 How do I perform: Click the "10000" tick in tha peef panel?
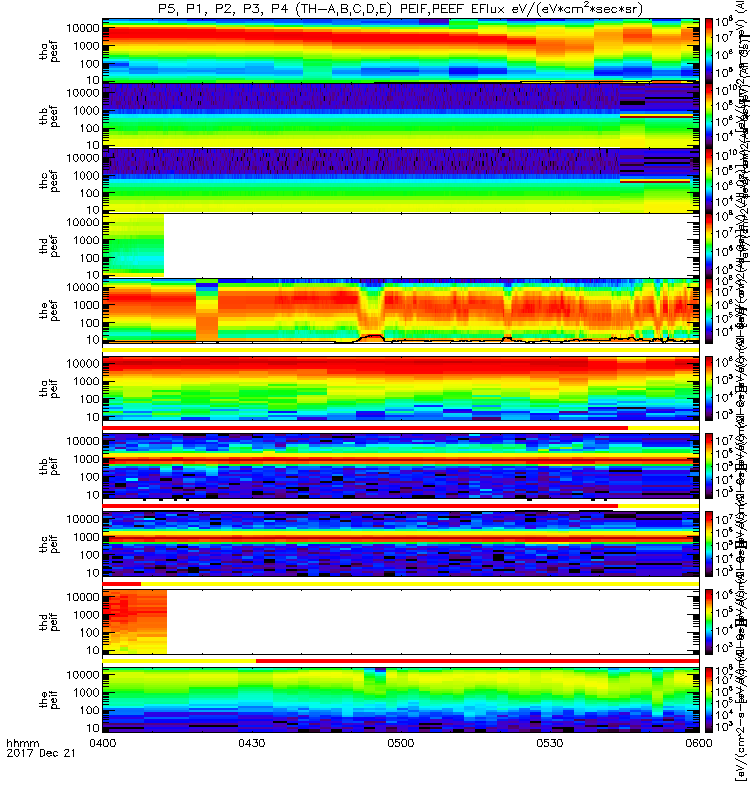coord(83,28)
